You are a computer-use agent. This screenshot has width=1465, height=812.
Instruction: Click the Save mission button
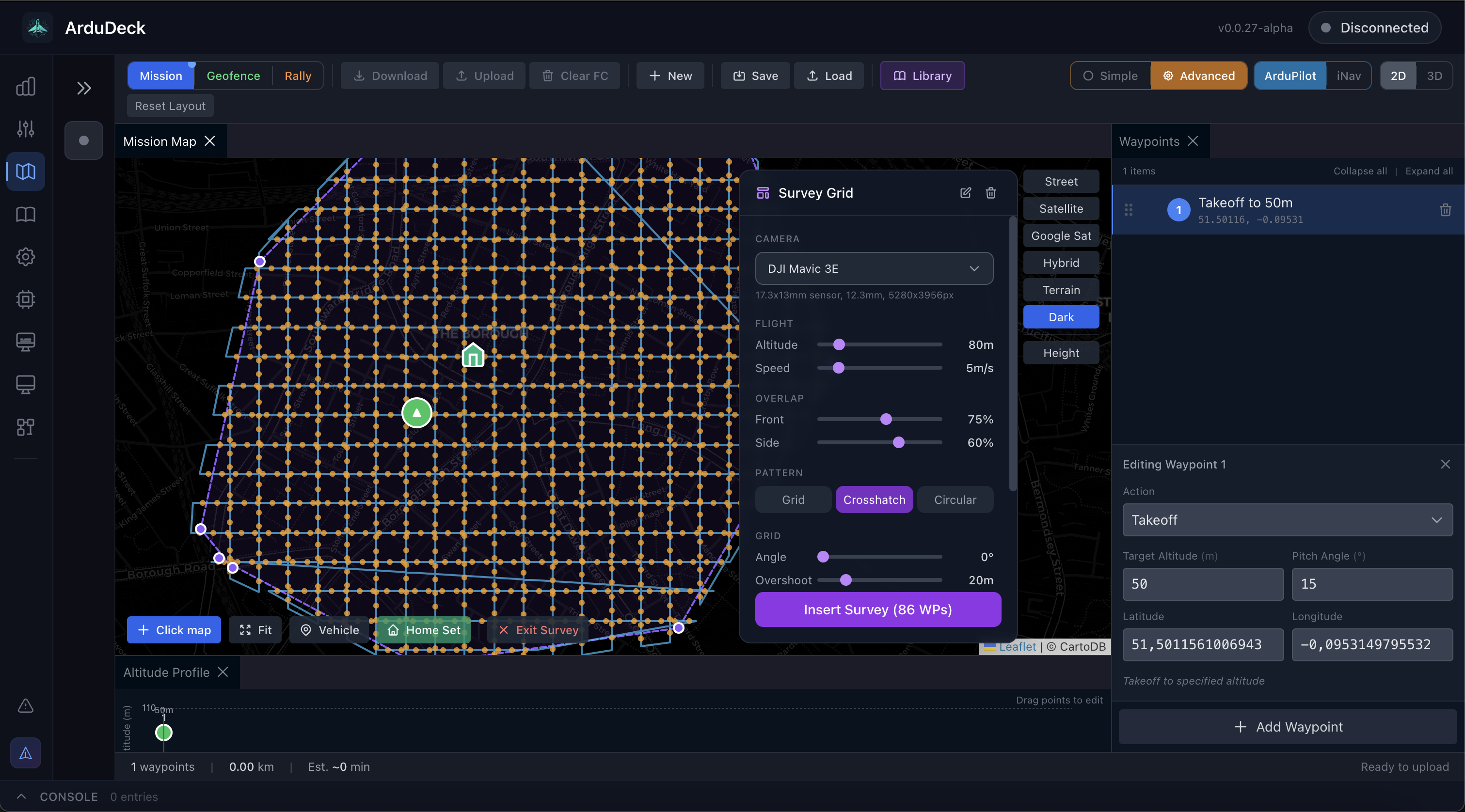(755, 76)
